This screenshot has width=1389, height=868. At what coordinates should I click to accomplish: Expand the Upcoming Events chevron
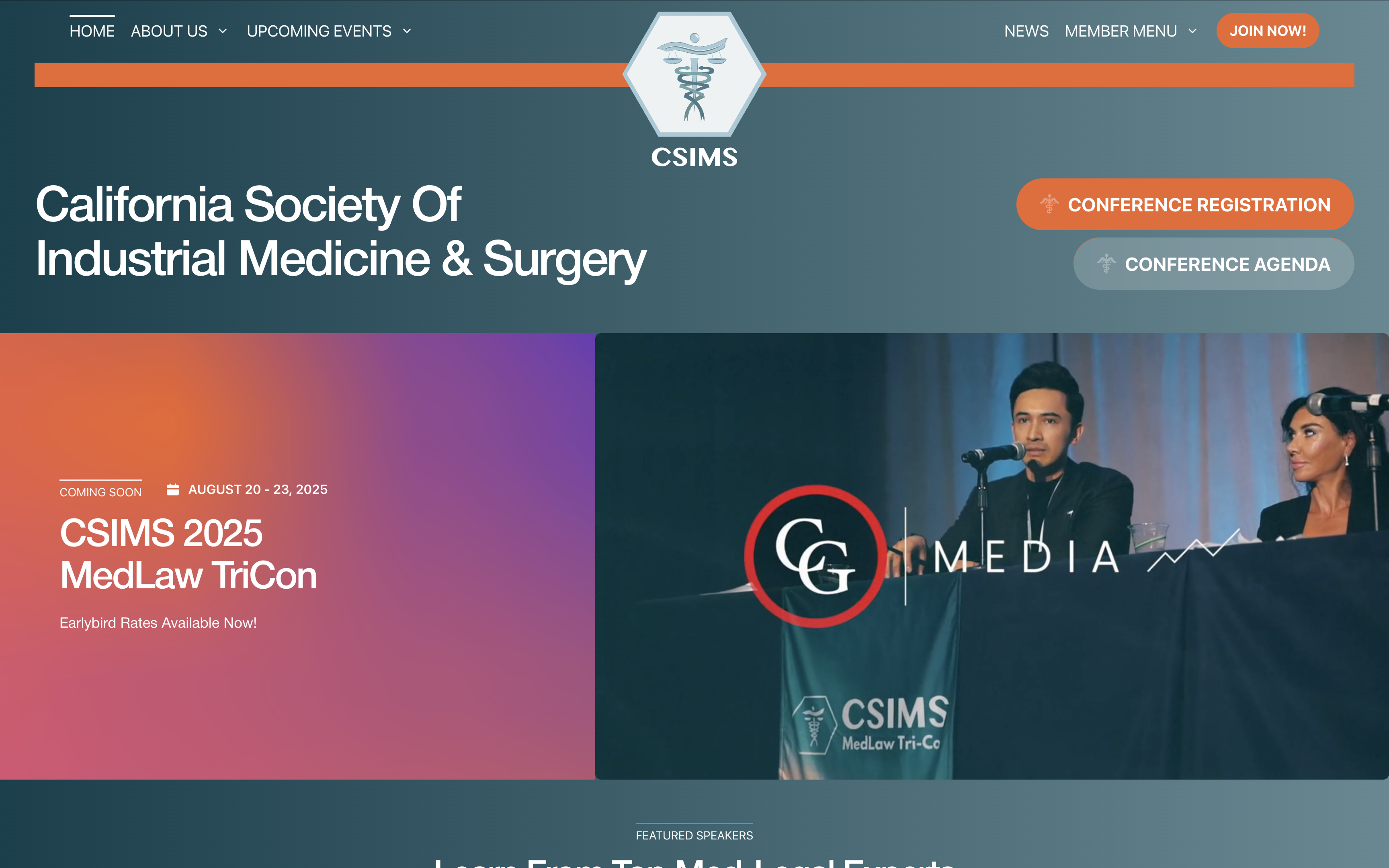click(x=407, y=31)
